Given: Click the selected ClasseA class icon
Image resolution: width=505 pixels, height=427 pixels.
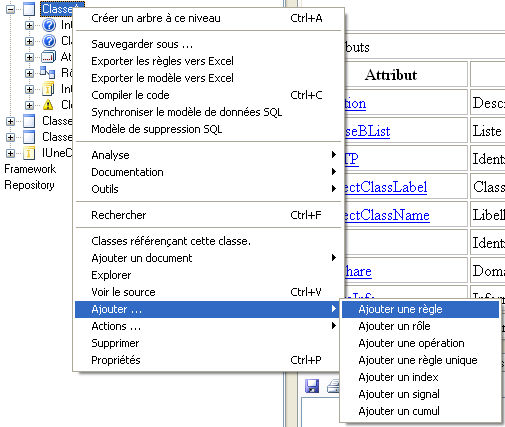Looking at the screenshot, I should pyautogui.click(x=29, y=9).
